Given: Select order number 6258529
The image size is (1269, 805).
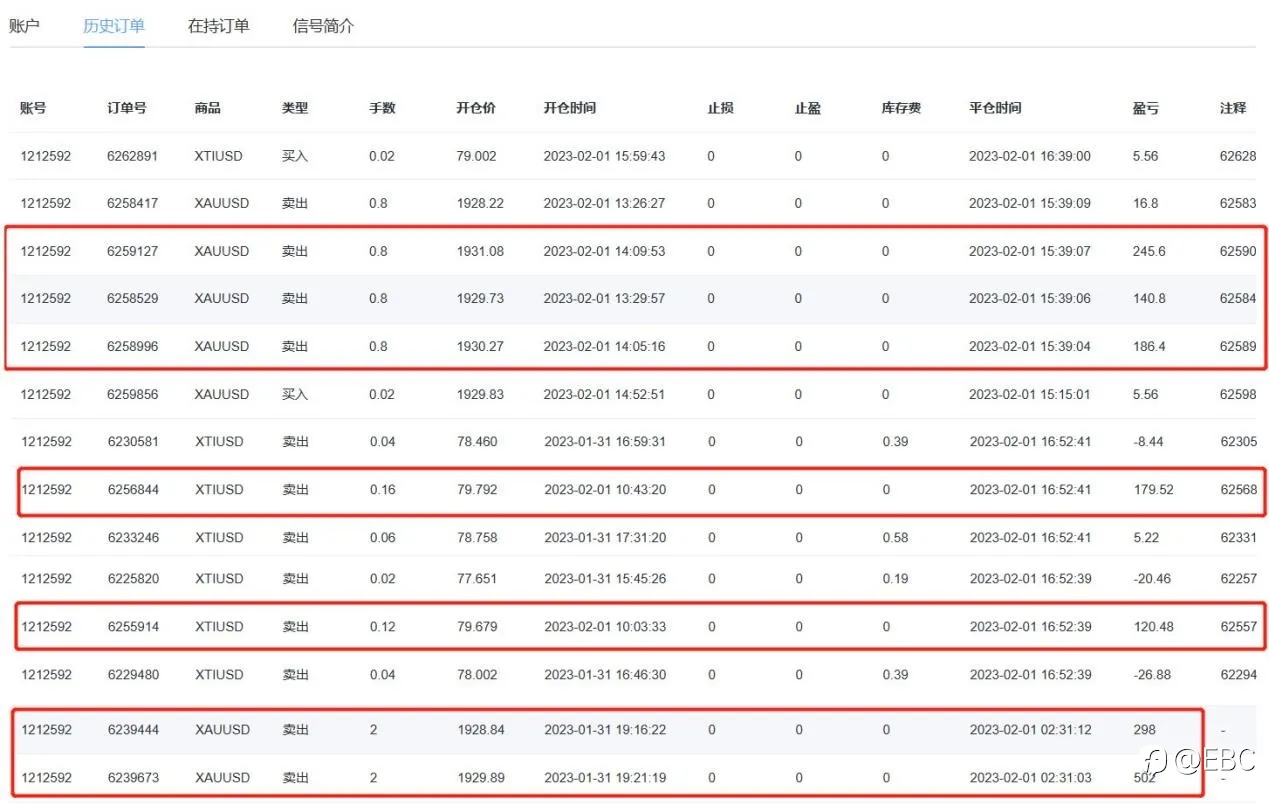Looking at the screenshot, I should pos(133,298).
